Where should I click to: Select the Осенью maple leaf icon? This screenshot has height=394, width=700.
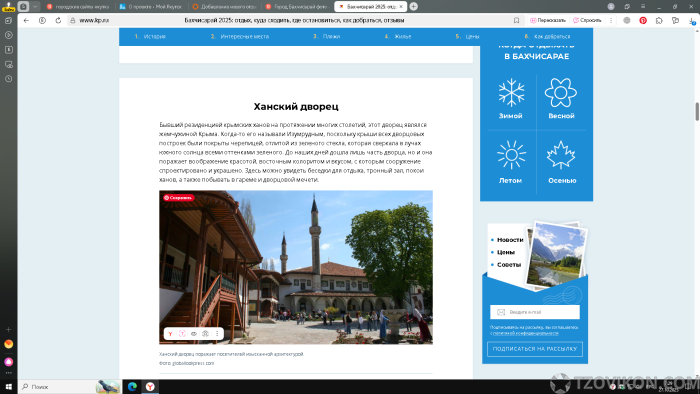pyautogui.click(x=561, y=155)
